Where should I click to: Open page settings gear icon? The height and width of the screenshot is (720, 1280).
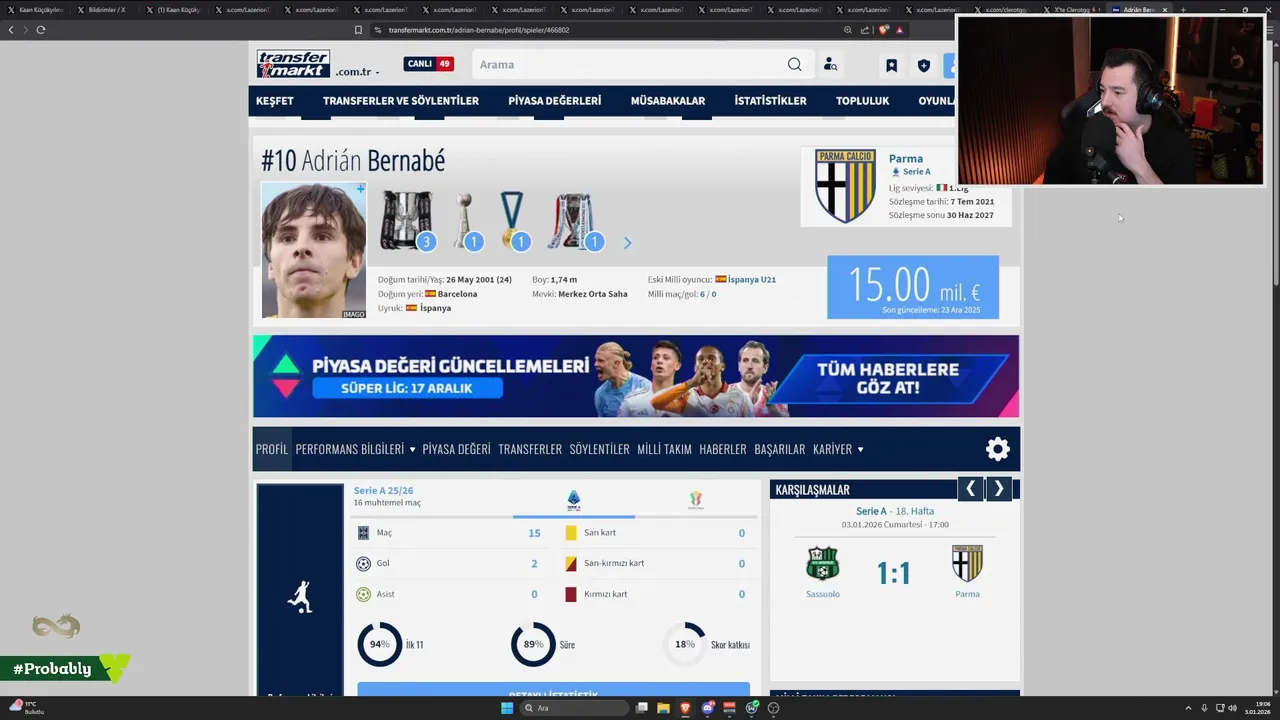[x=998, y=449]
